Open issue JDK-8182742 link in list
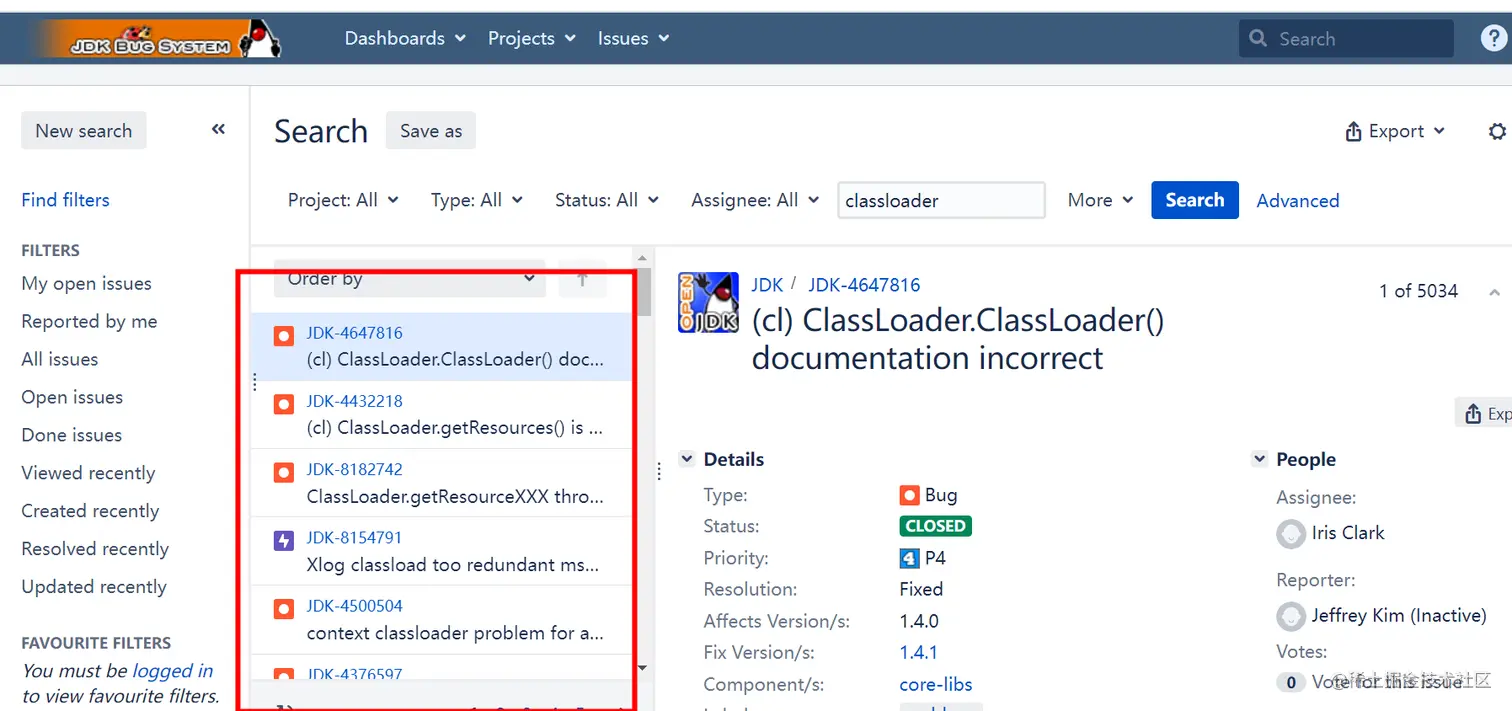This screenshot has width=1512, height=711. tap(355, 469)
